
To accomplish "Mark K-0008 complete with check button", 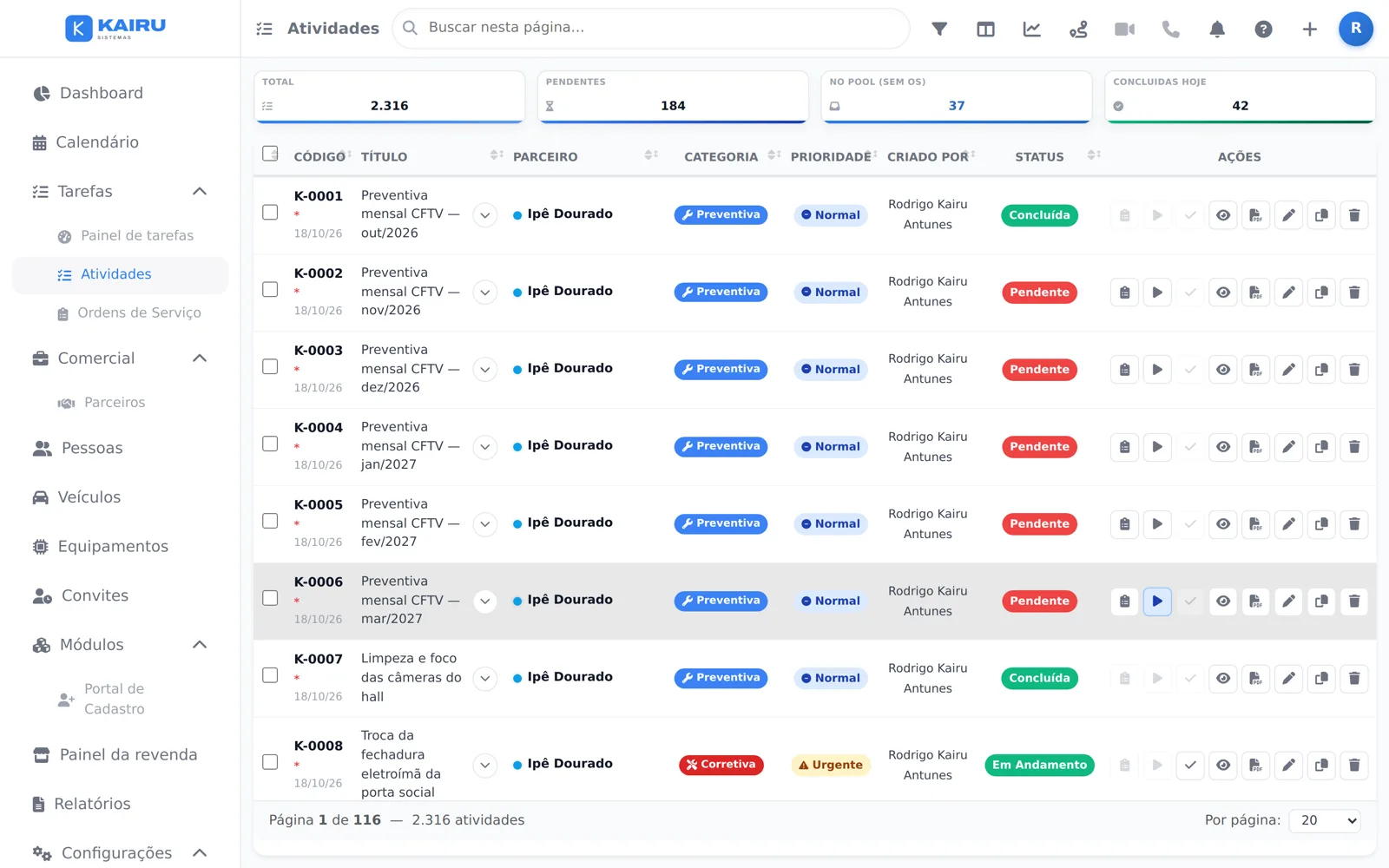I will [x=1190, y=765].
